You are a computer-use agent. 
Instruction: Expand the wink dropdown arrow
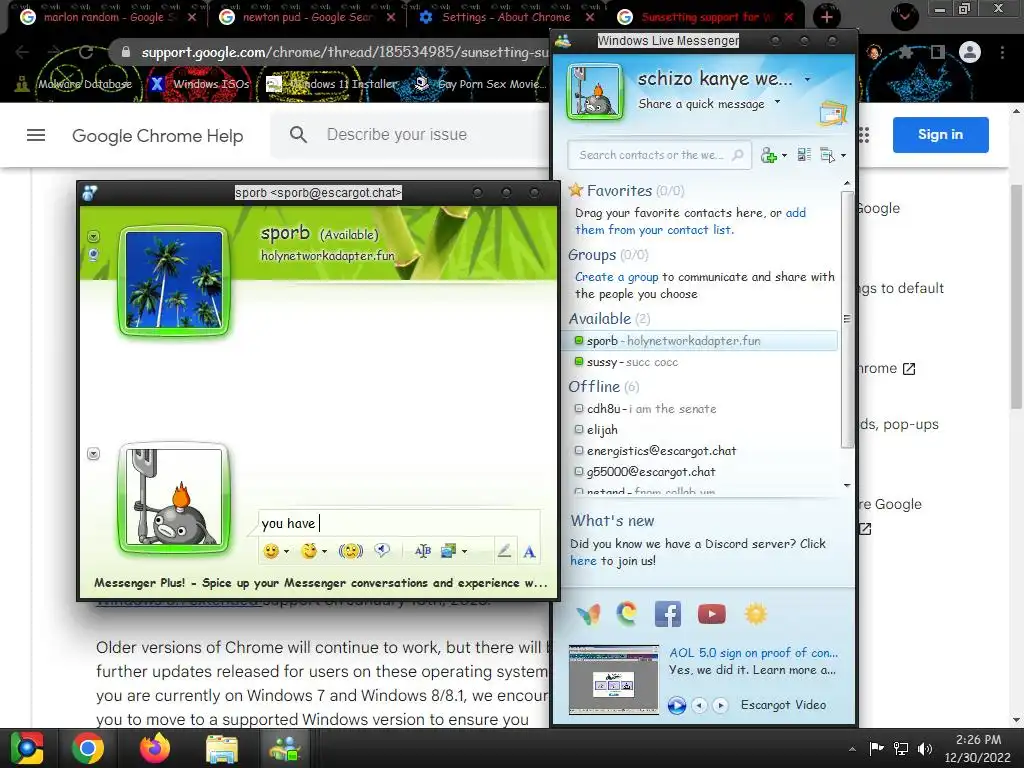[x=324, y=552]
